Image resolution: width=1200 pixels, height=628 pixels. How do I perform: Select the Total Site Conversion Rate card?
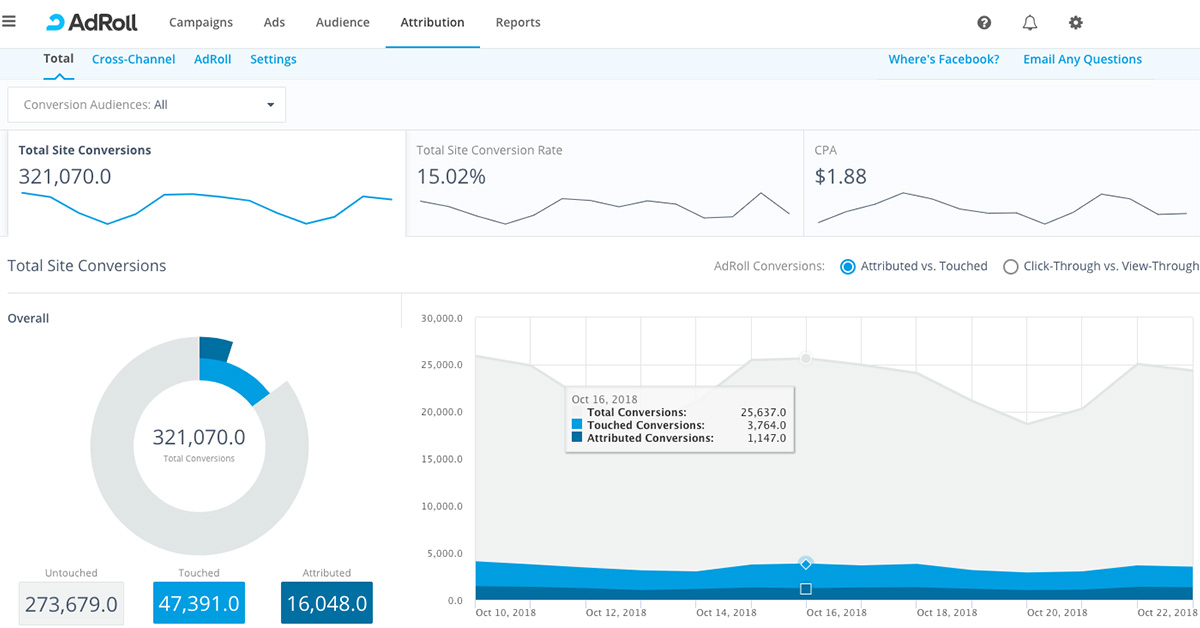coord(604,183)
